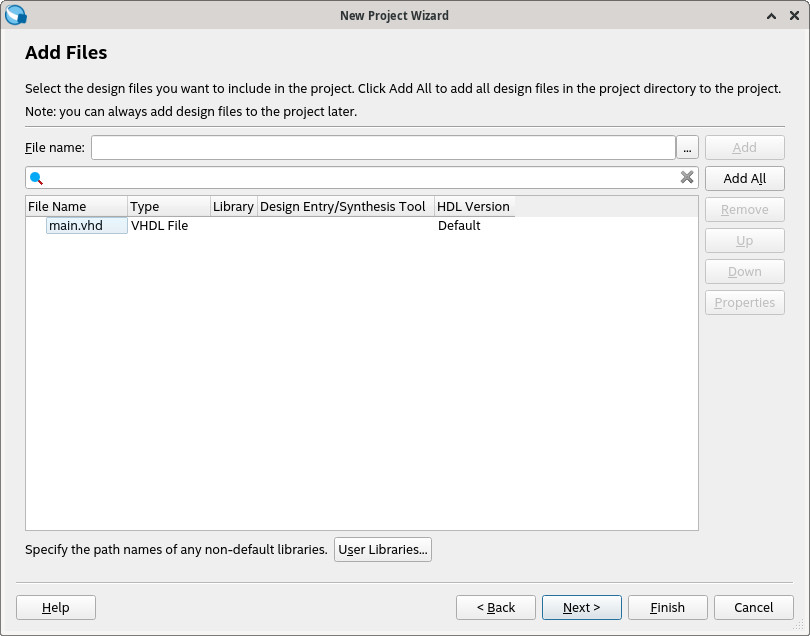810x636 pixels.
Task: Return to the previous page with Back
Action: [x=495, y=607]
